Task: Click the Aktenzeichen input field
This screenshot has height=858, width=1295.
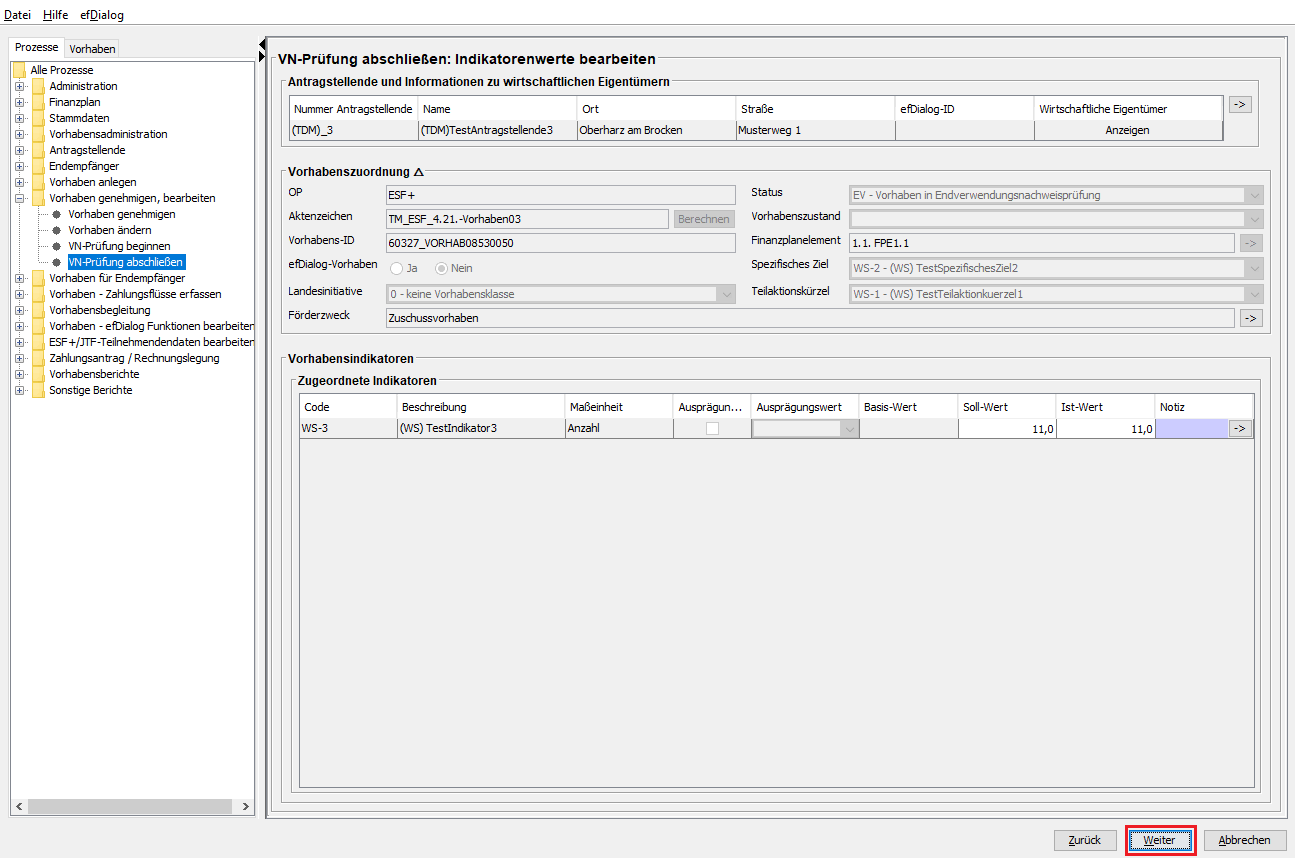Action: [527, 219]
